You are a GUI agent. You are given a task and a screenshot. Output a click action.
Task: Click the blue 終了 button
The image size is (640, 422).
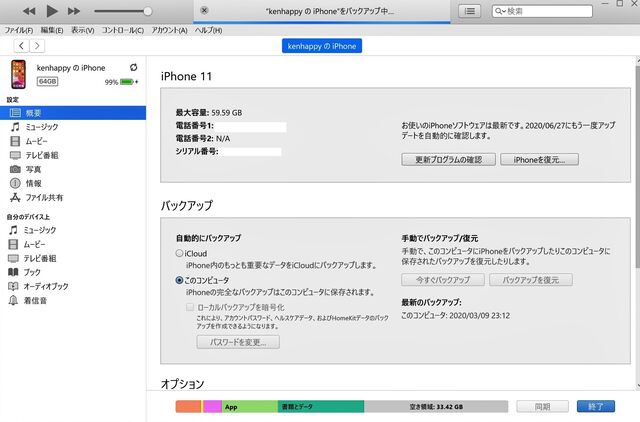coord(596,406)
